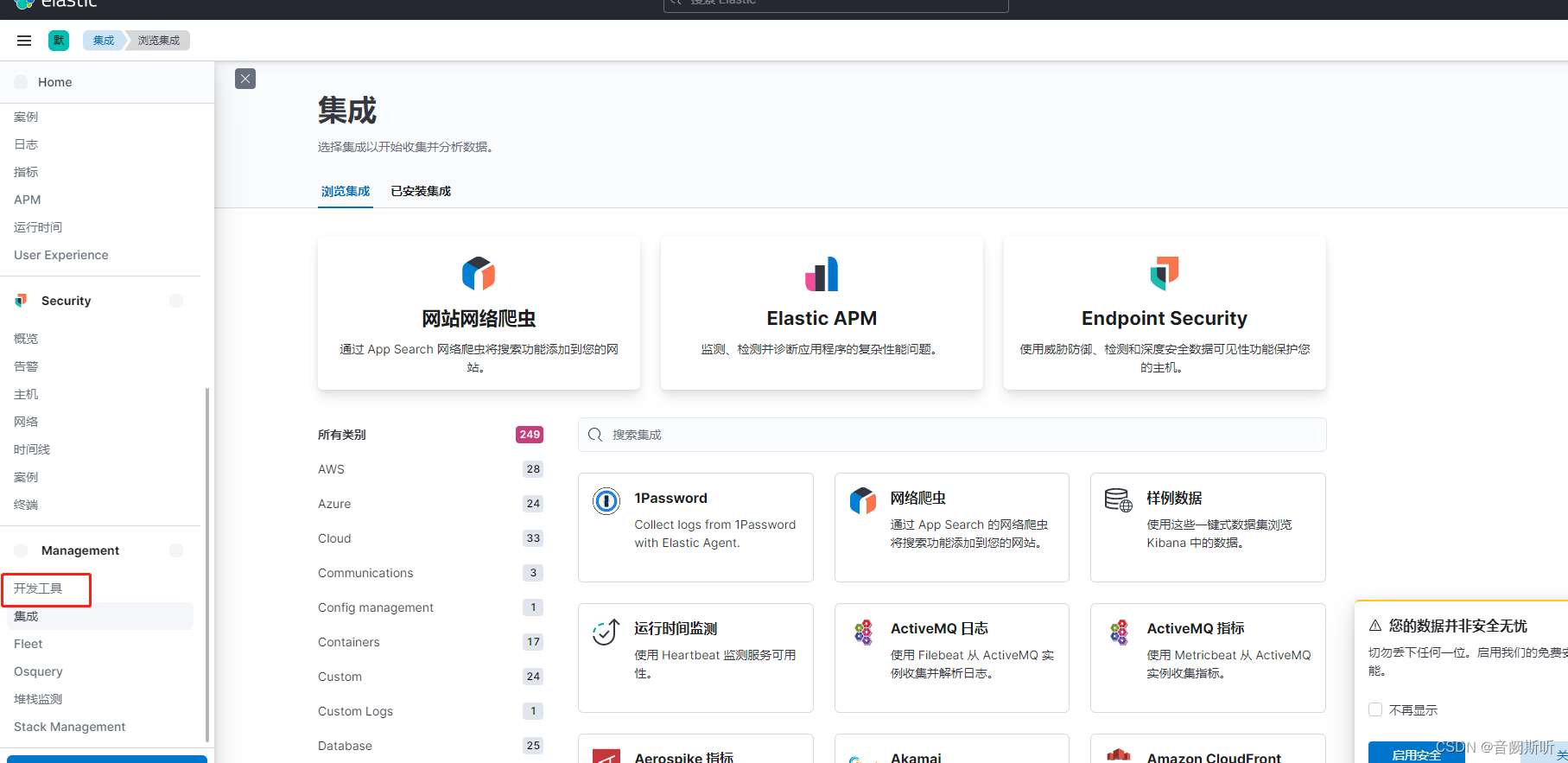Click the 运行时间监测 uptime icon

[x=606, y=632]
